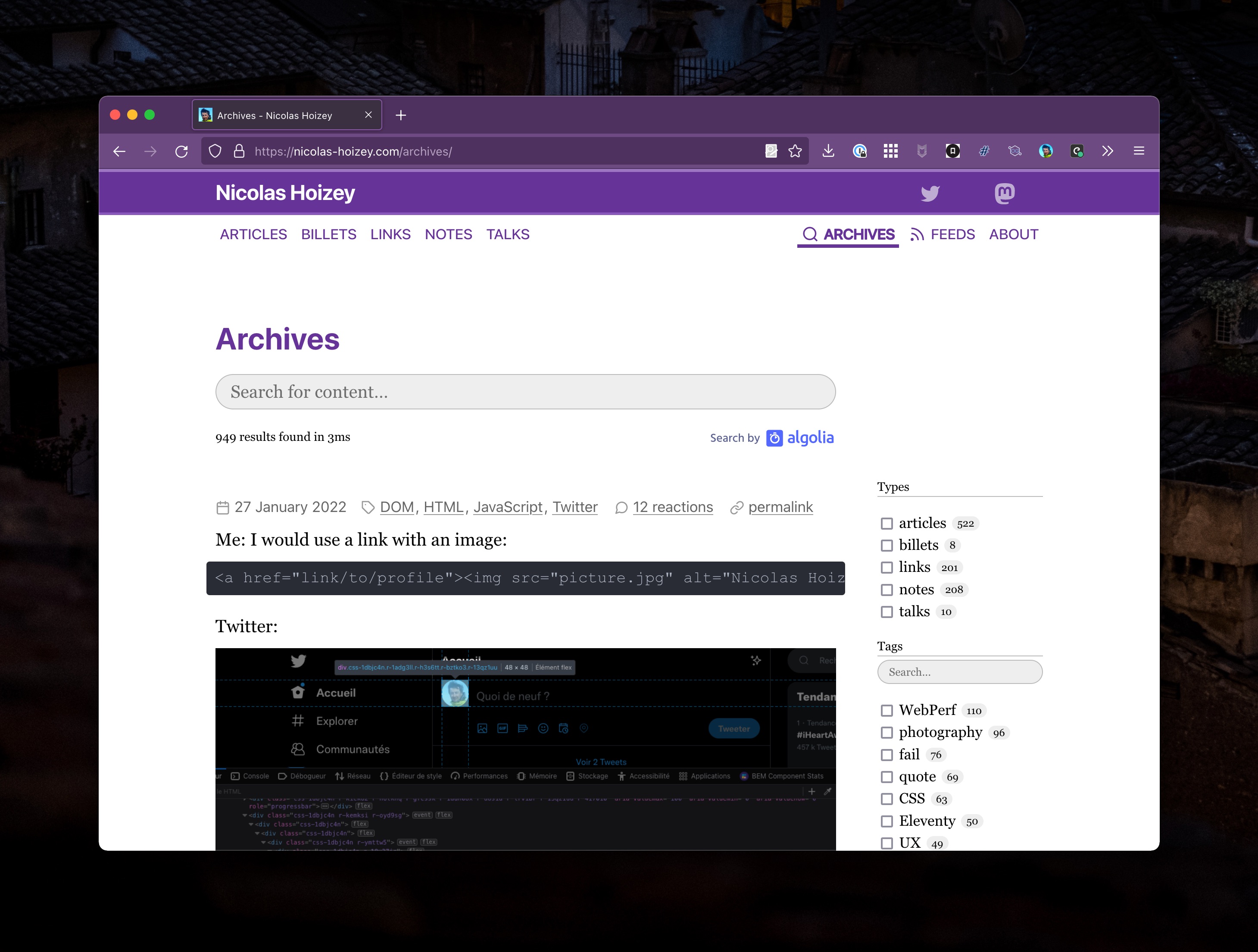Open site information via the padlock

239,151
